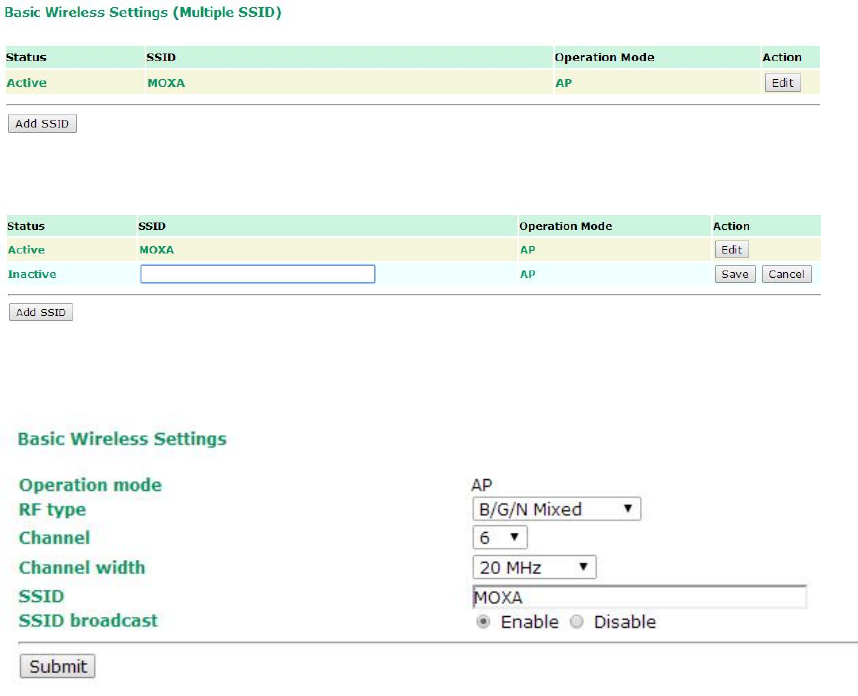The height and width of the screenshot is (696, 858).
Task: Click the Active status in the first table
Action: (26, 83)
